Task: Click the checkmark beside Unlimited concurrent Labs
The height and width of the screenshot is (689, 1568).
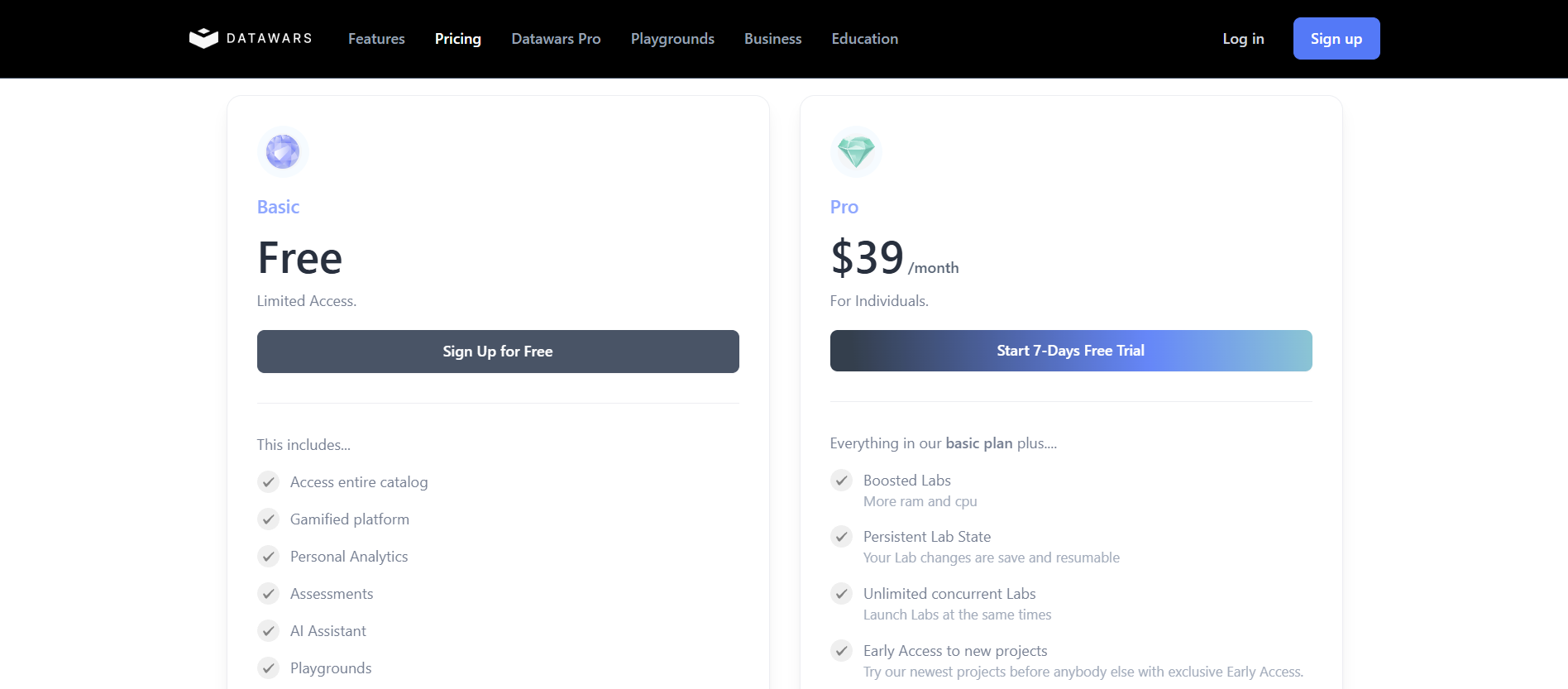Action: click(841, 593)
